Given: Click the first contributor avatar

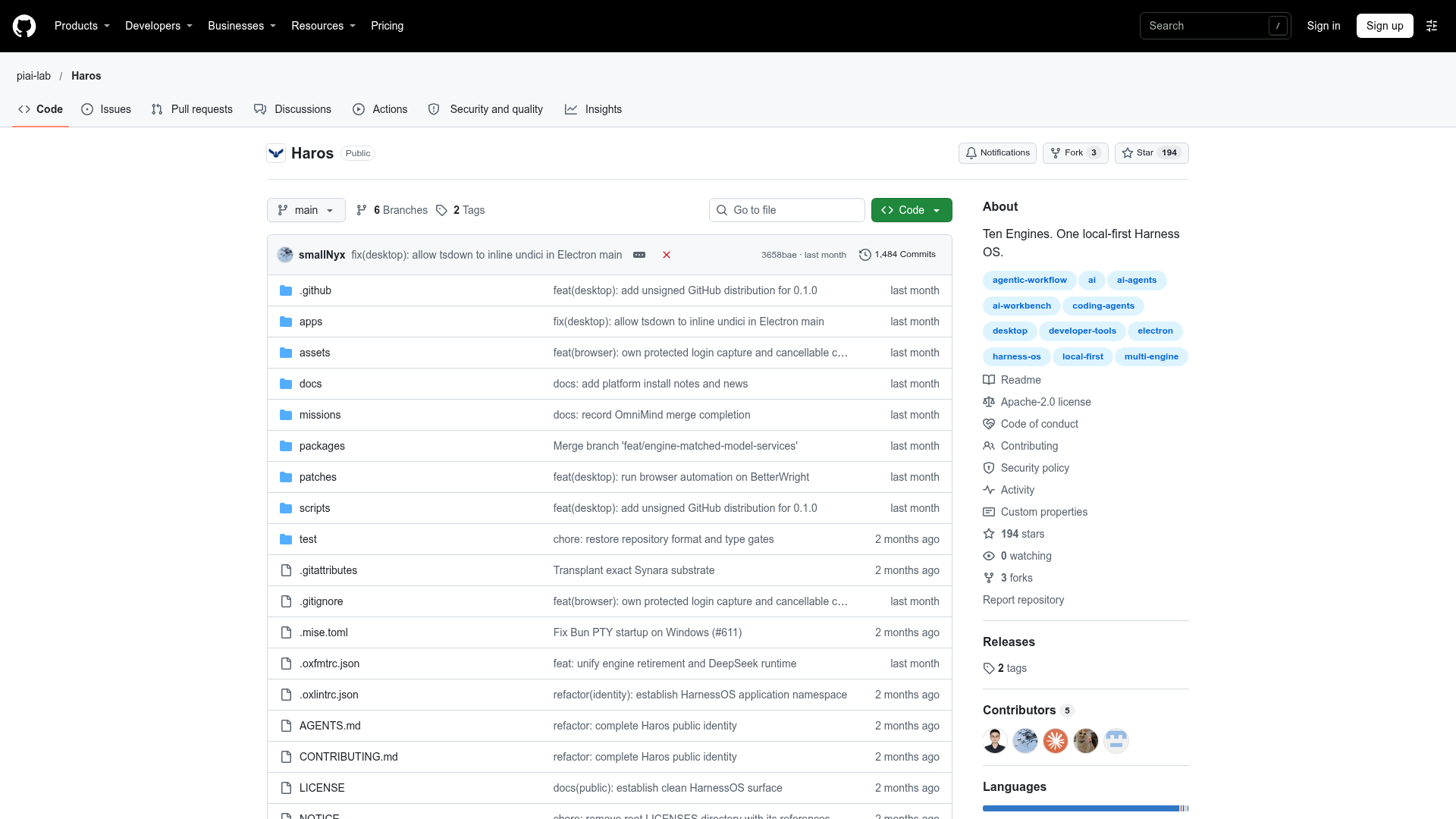Looking at the screenshot, I should (x=995, y=741).
